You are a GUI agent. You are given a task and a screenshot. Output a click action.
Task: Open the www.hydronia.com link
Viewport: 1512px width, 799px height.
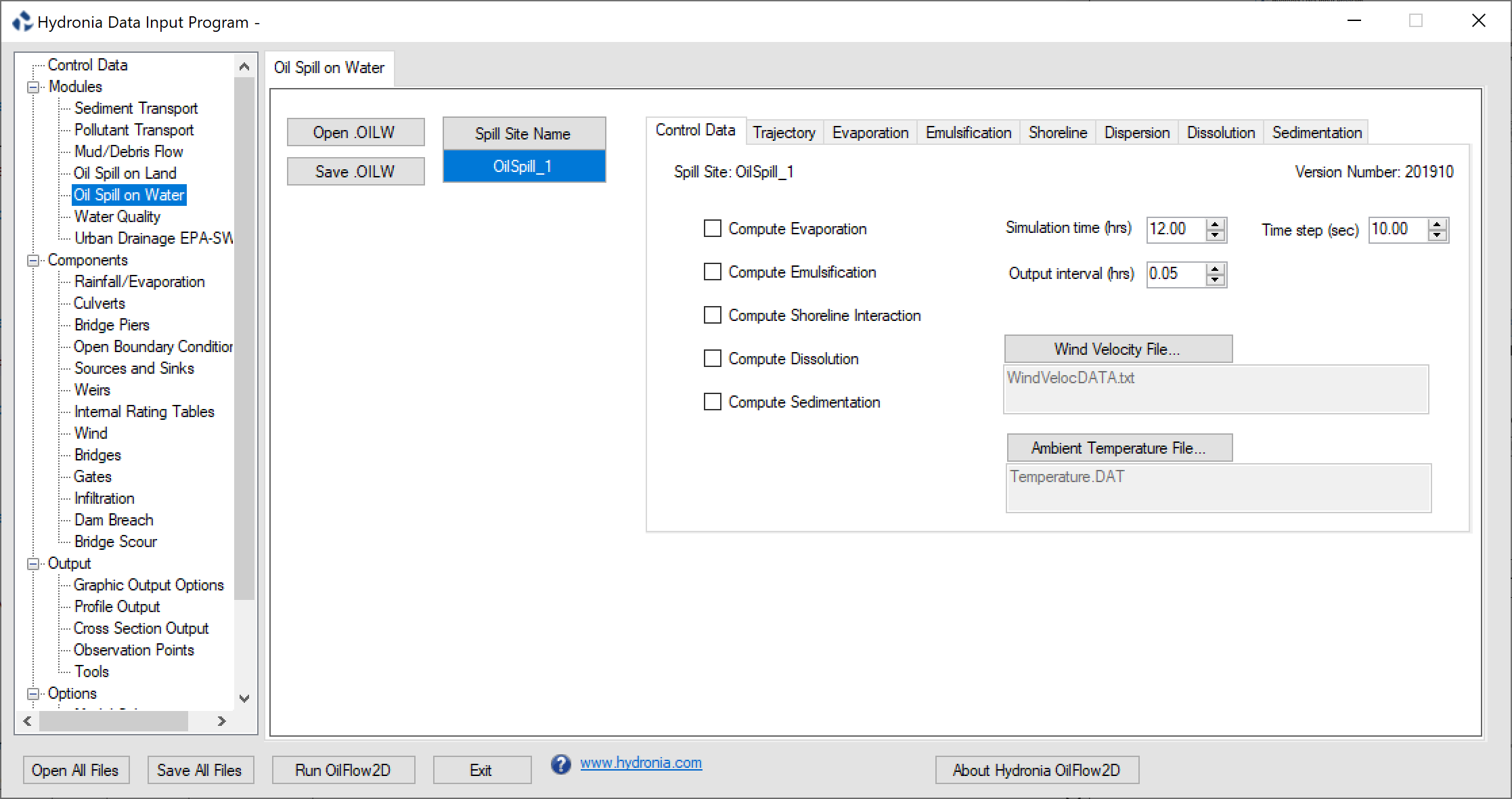click(x=641, y=763)
